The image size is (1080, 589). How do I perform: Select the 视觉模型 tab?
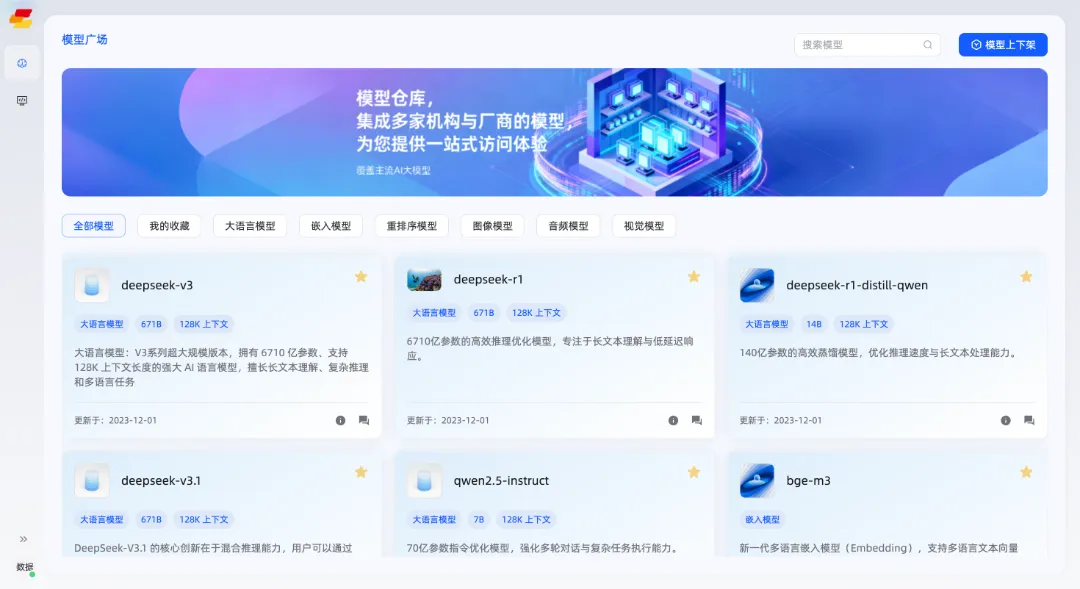point(644,226)
